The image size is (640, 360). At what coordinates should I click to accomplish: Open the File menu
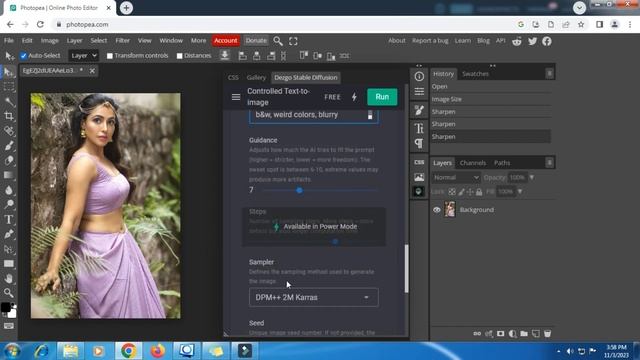pos(9,40)
